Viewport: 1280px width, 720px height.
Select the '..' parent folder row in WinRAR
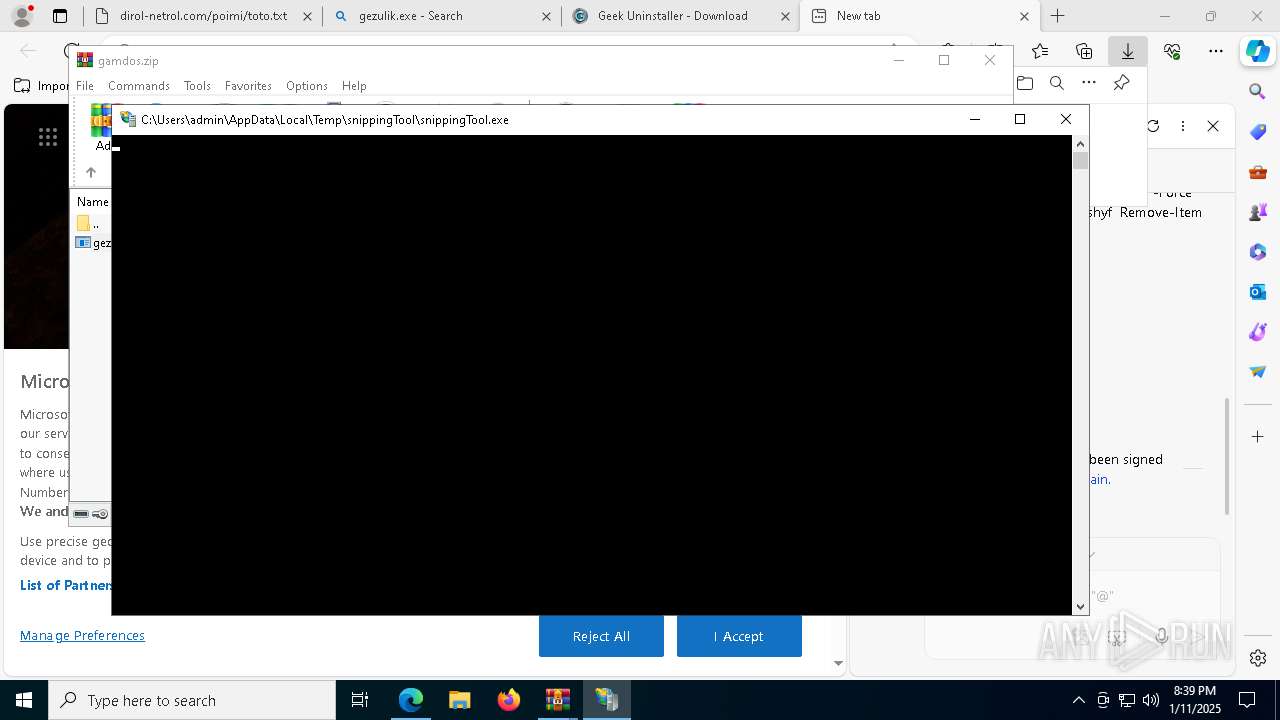(92, 223)
